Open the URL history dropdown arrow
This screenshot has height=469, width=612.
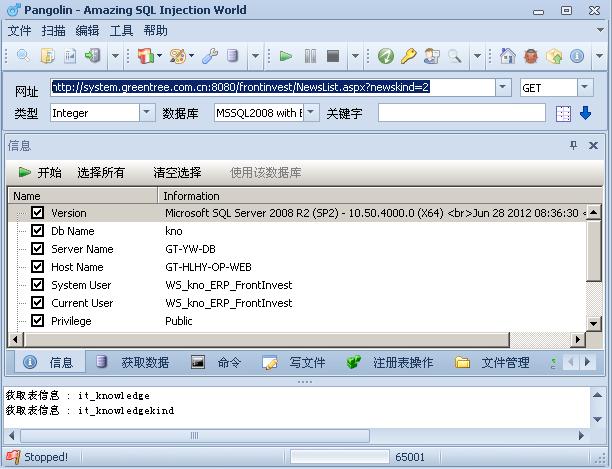[503, 87]
